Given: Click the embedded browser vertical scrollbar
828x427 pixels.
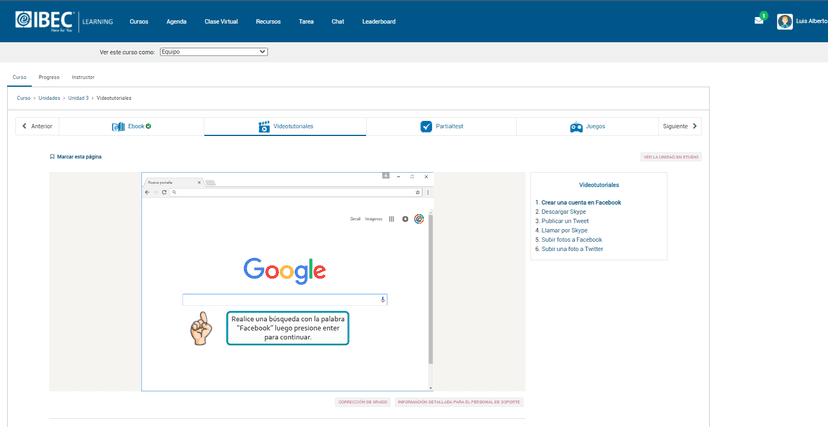Looking at the screenshot, I should (430, 288).
